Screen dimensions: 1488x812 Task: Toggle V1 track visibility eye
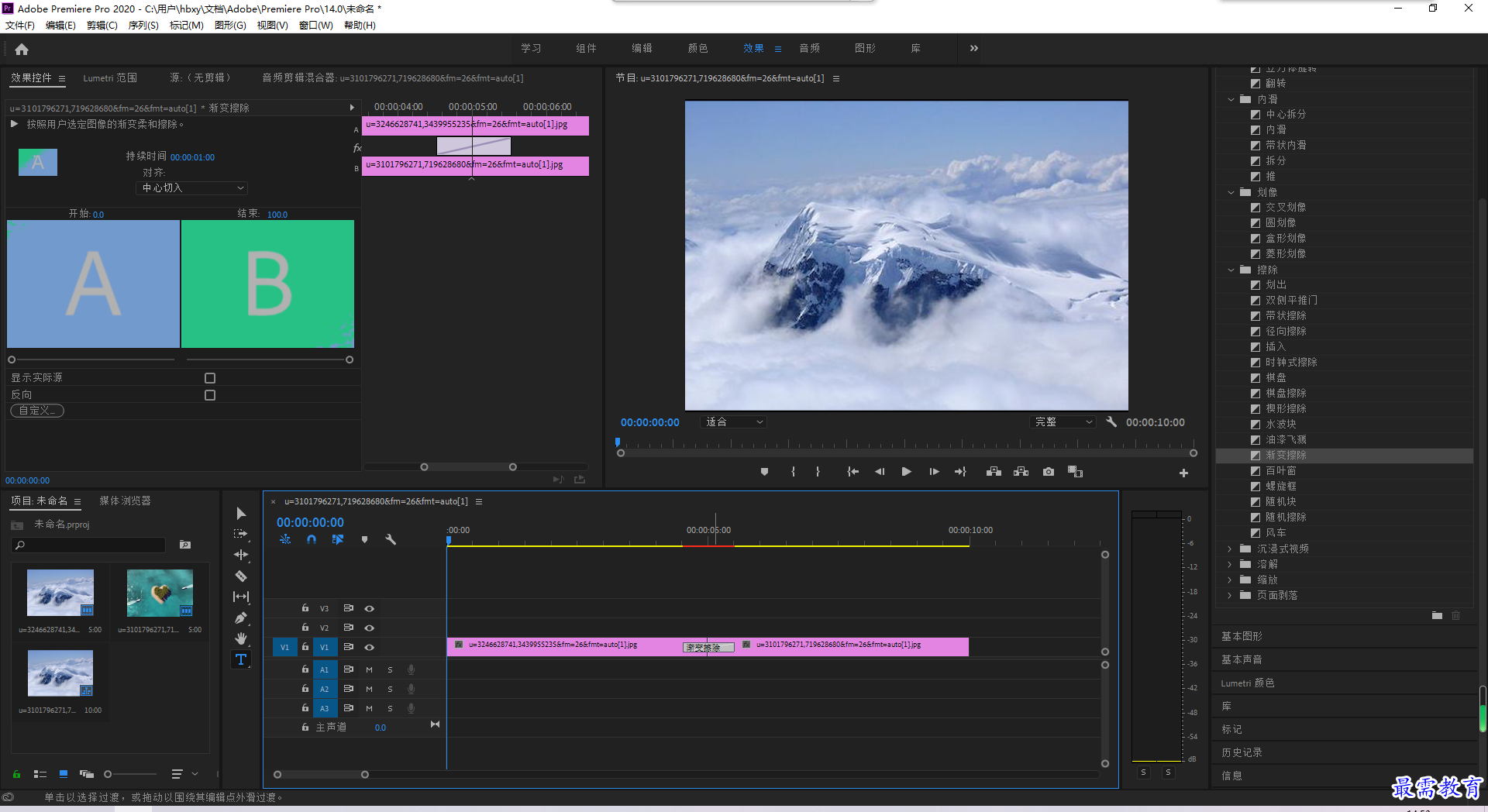click(370, 647)
